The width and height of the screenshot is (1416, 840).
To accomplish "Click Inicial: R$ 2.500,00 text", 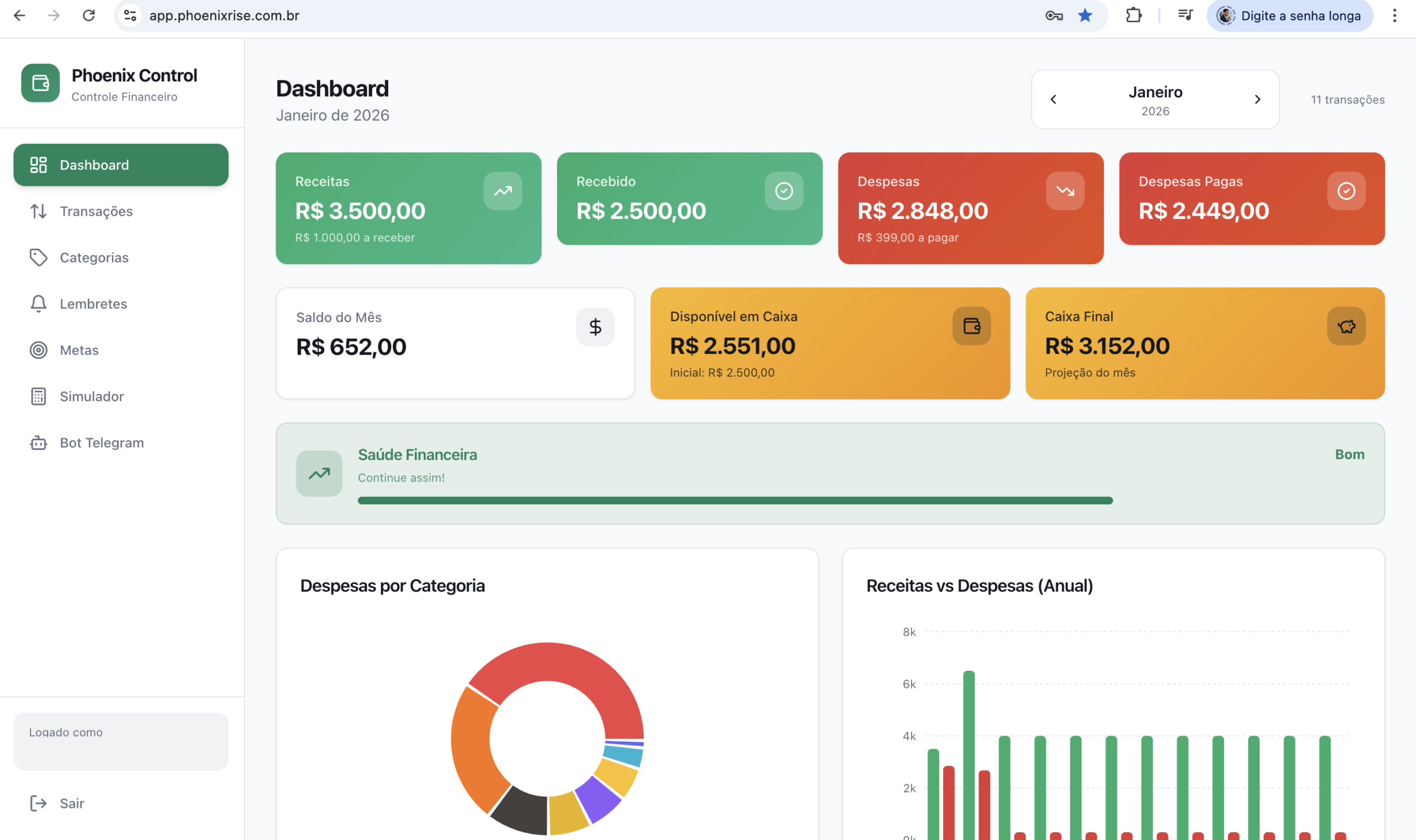I will (x=722, y=373).
